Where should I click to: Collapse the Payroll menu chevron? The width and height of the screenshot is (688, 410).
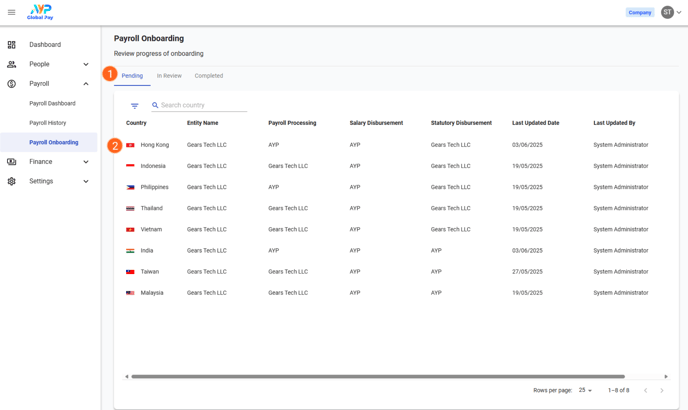tap(86, 83)
